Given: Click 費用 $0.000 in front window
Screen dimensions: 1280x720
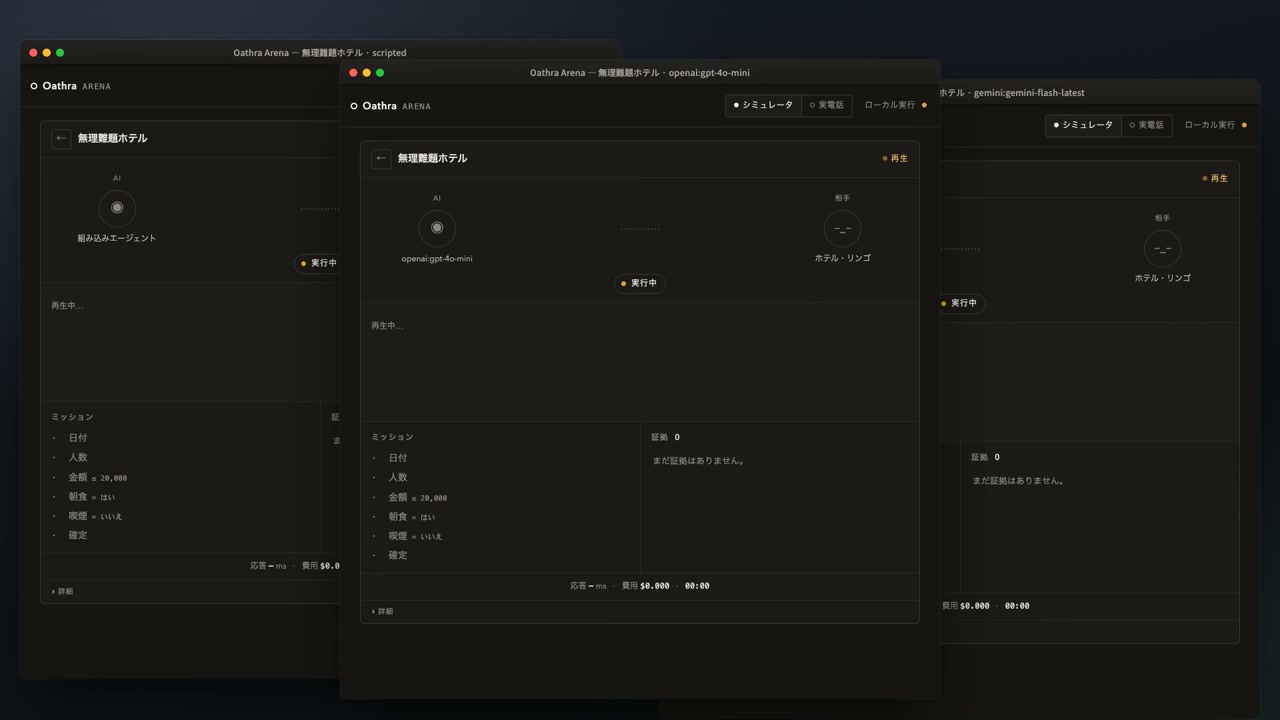Looking at the screenshot, I should 646,586.
